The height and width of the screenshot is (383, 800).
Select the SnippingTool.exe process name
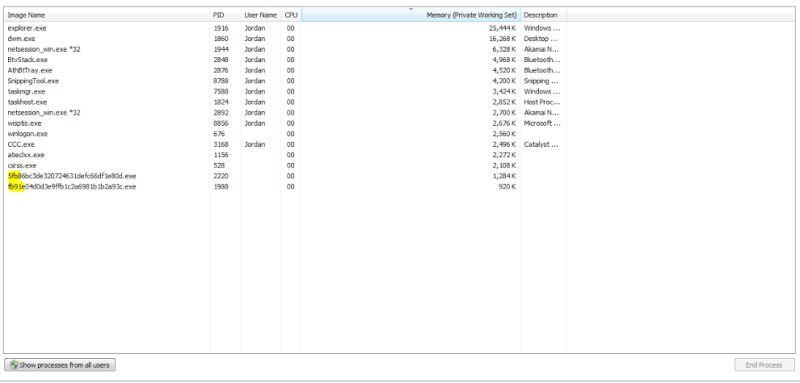[33, 81]
